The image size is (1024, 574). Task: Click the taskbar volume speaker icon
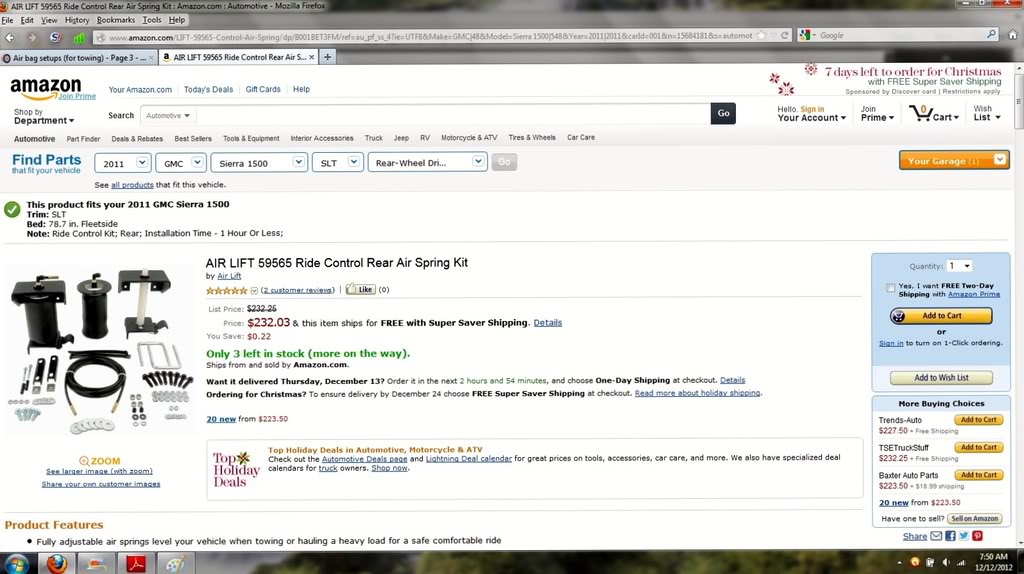(946, 562)
